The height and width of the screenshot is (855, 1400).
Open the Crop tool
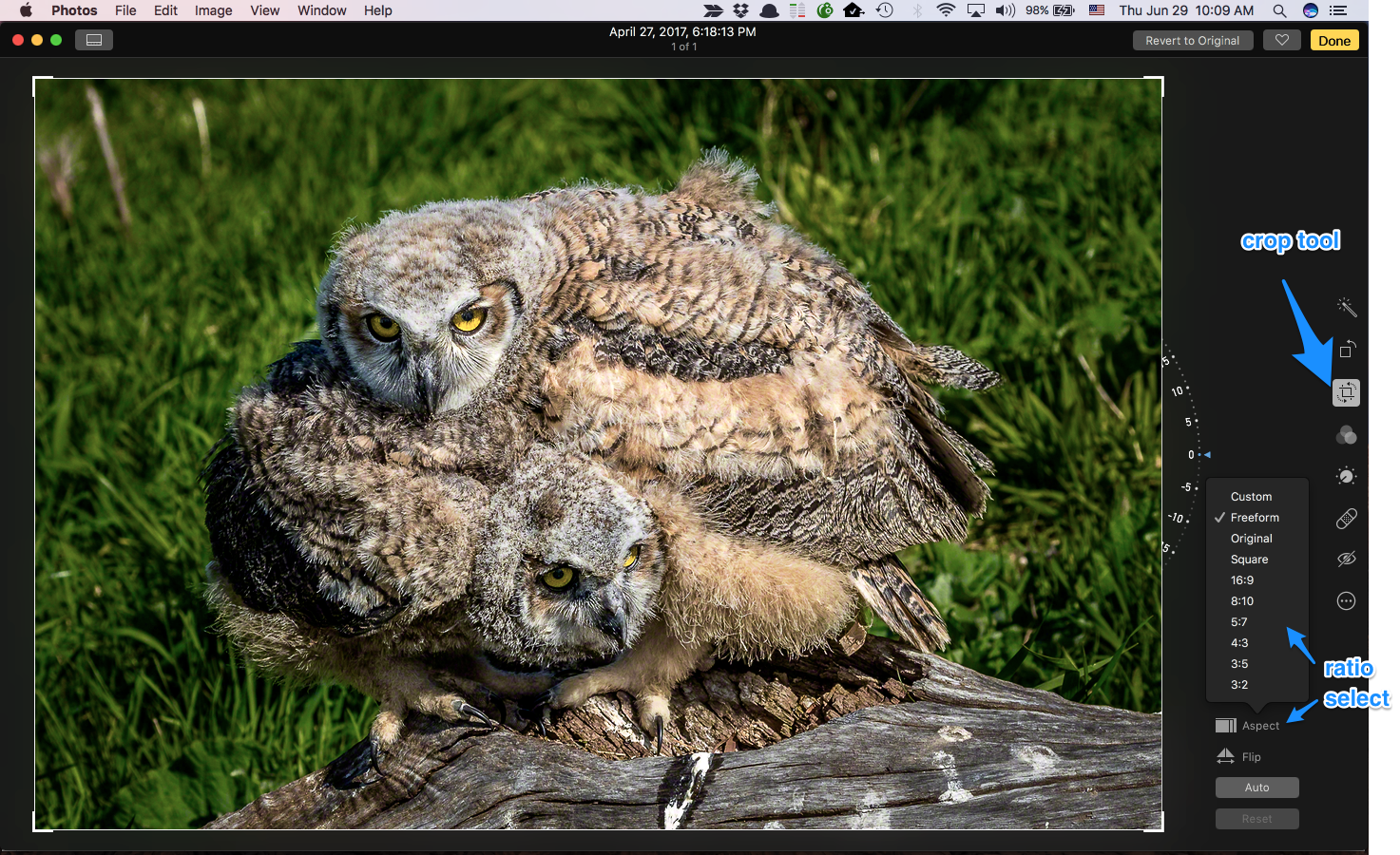[1346, 392]
